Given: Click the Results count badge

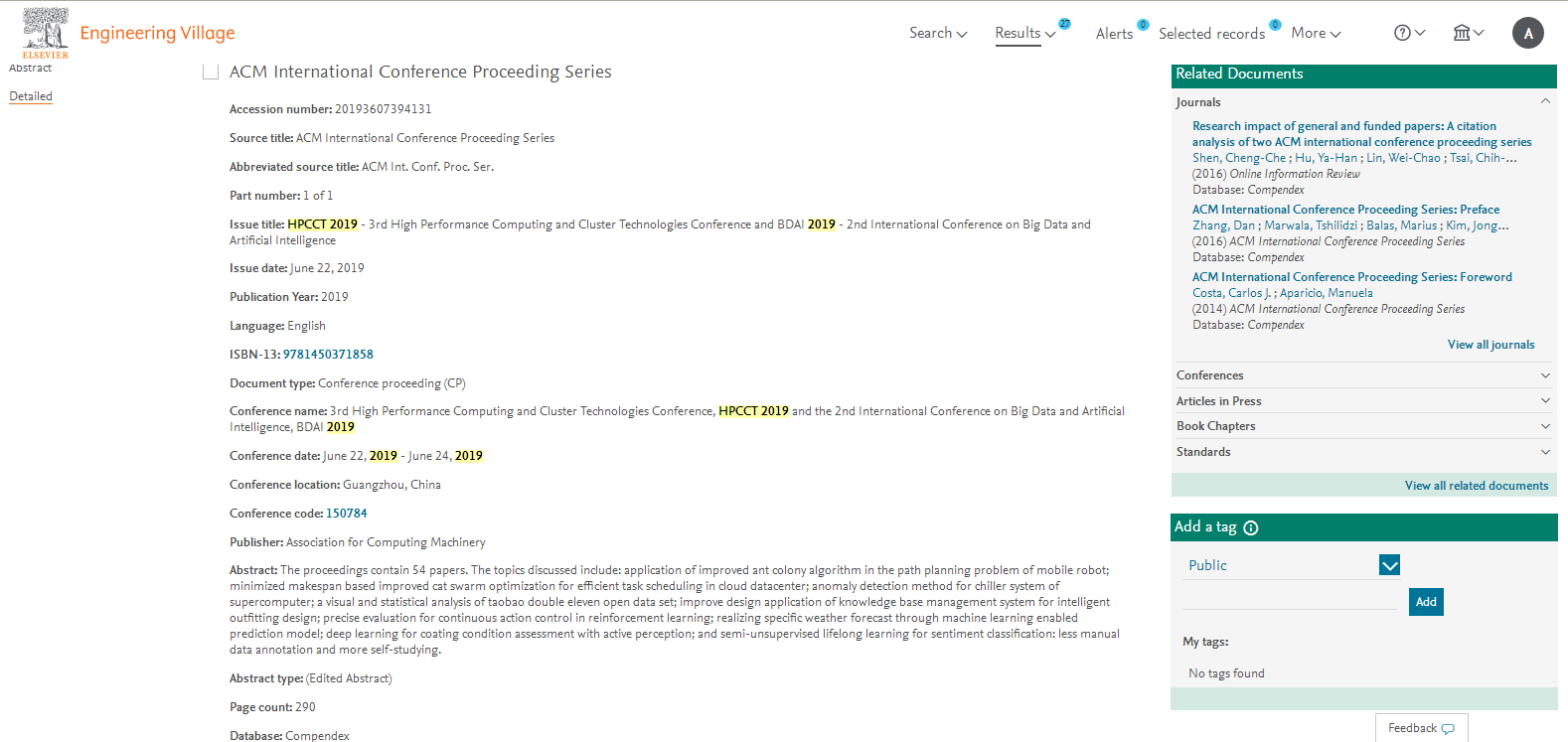Looking at the screenshot, I should click(x=1064, y=24).
